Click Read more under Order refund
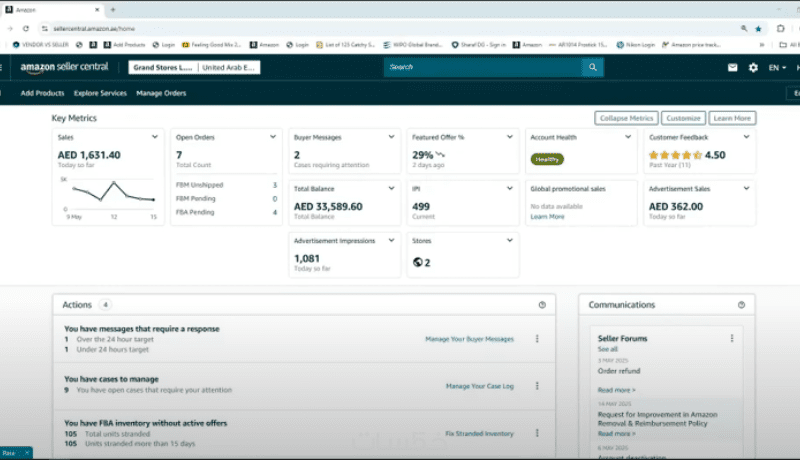800x460 pixels. click(616, 390)
